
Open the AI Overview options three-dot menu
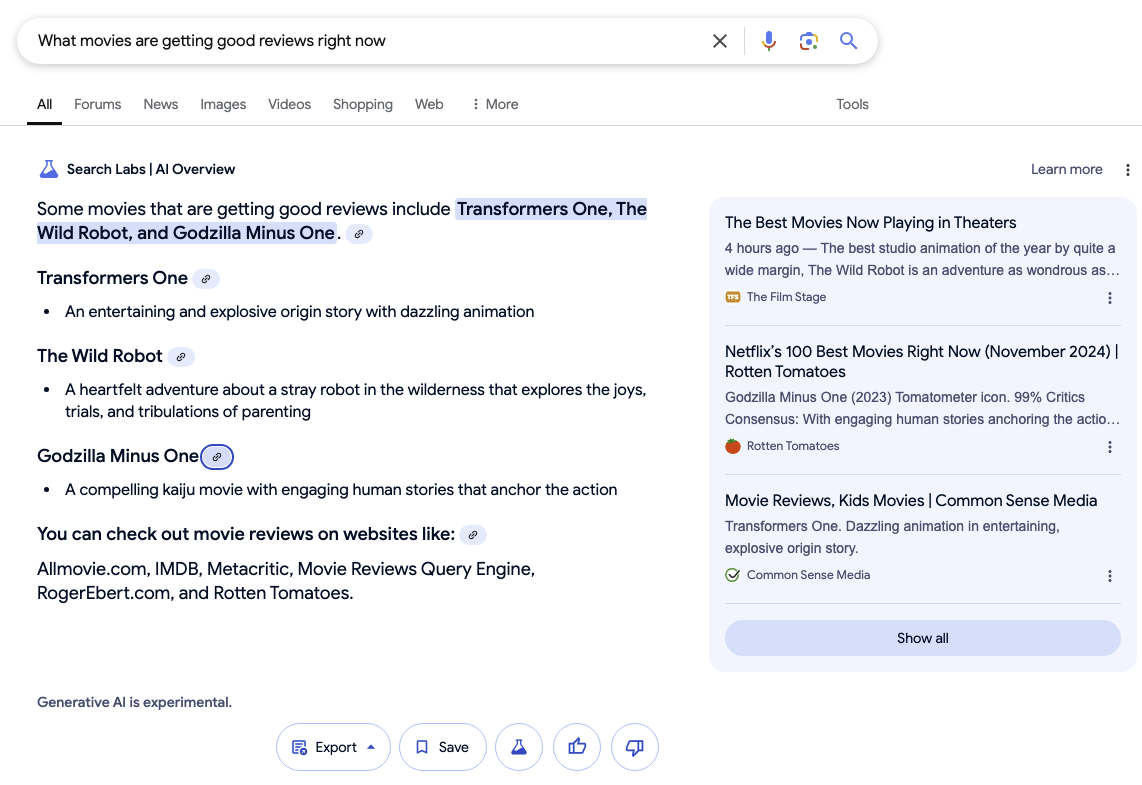1128,169
